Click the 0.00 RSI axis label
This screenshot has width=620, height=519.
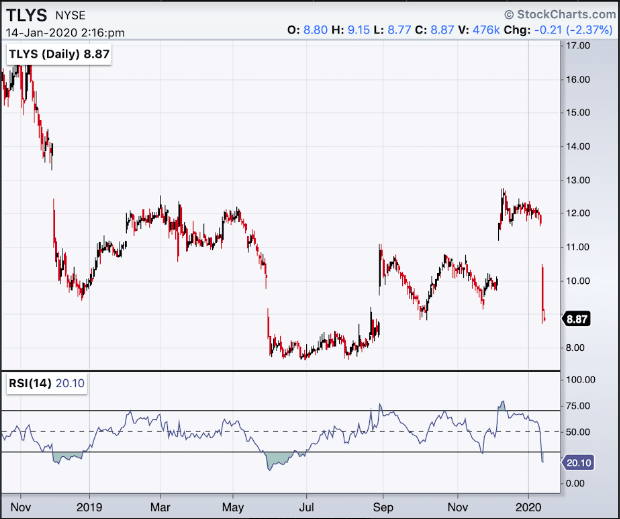click(575, 483)
